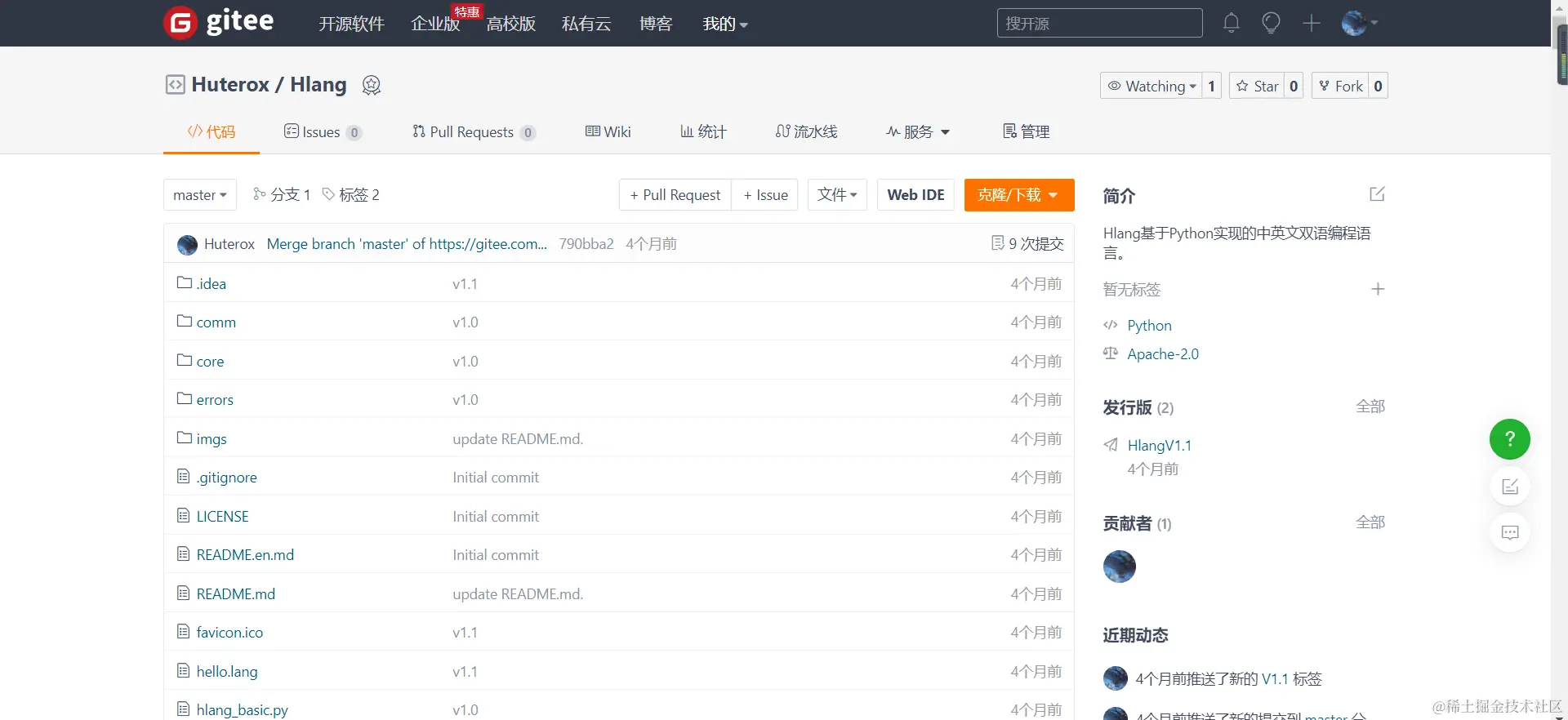Click 私有云 in the top navigation
1568x720 pixels.
point(586,24)
